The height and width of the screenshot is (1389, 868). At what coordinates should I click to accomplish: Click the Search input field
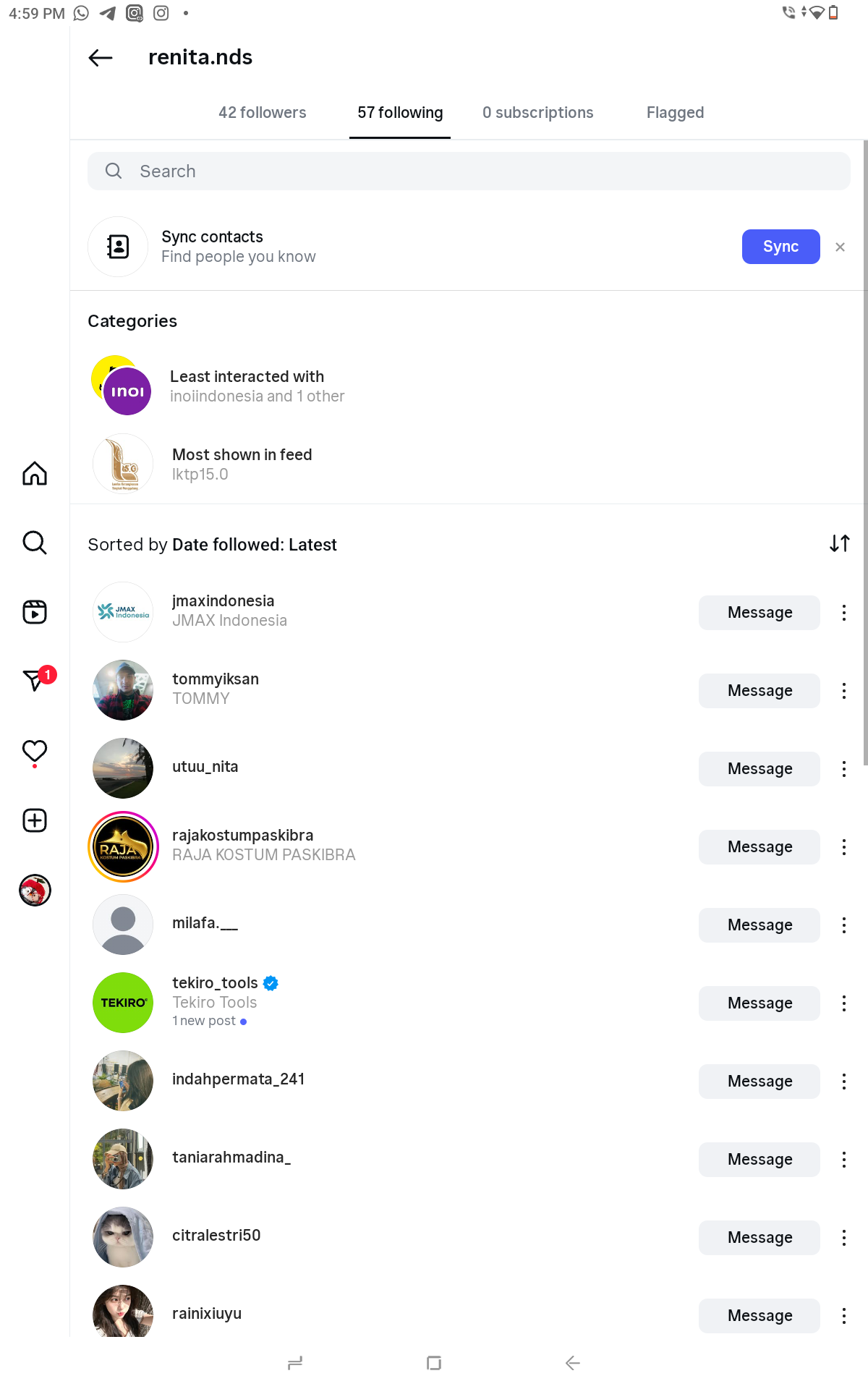[x=469, y=171]
